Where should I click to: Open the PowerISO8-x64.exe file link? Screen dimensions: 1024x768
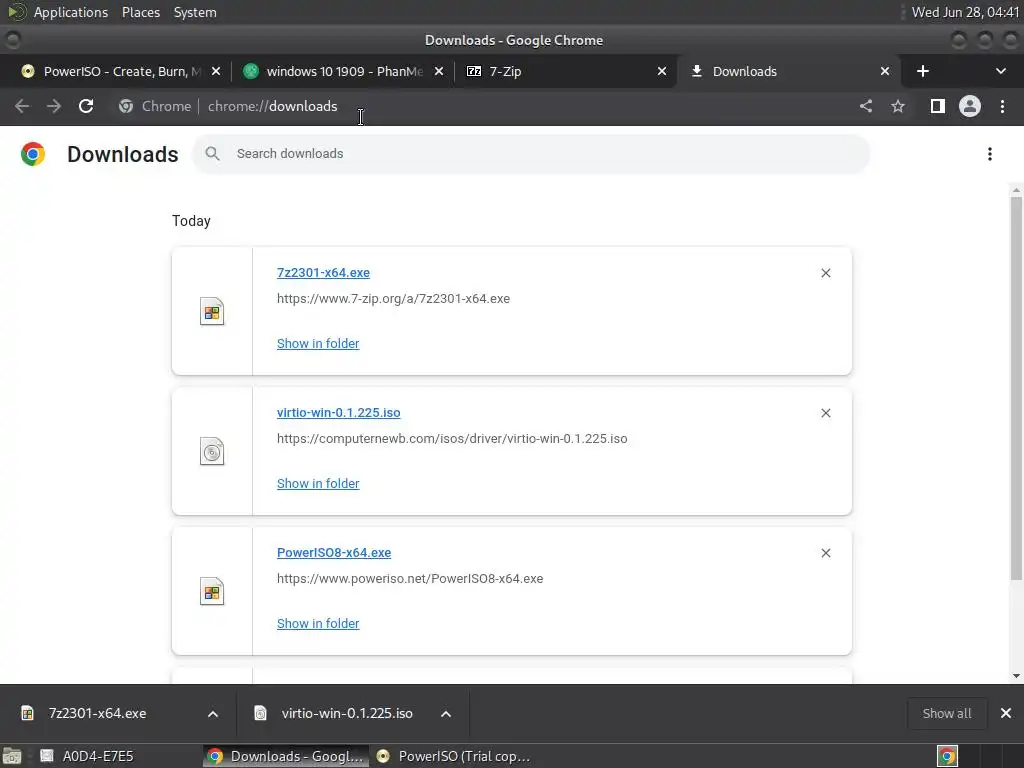coord(334,553)
